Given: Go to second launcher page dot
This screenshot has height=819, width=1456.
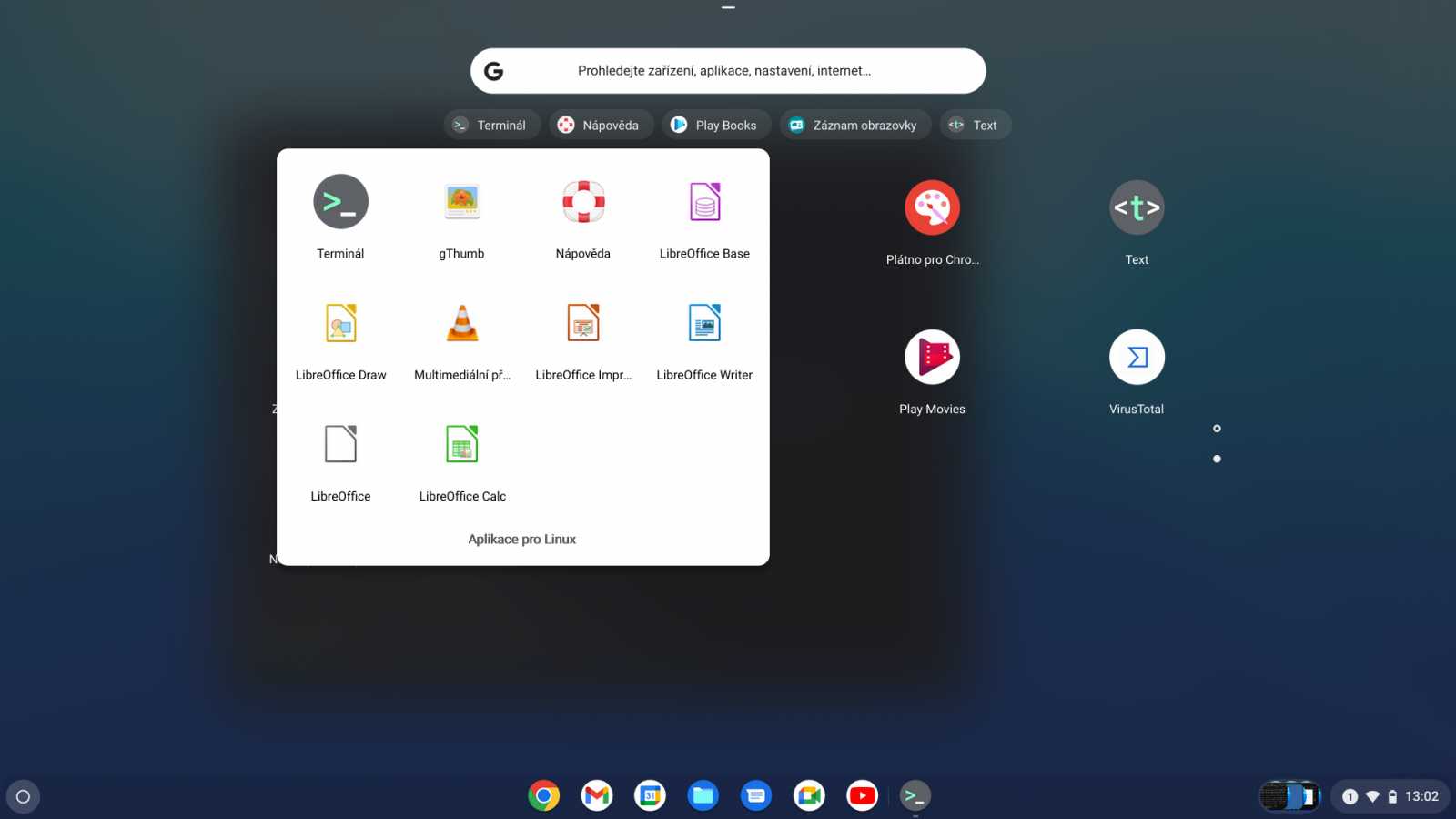Looking at the screenshot, I should tap(1217, 459).
